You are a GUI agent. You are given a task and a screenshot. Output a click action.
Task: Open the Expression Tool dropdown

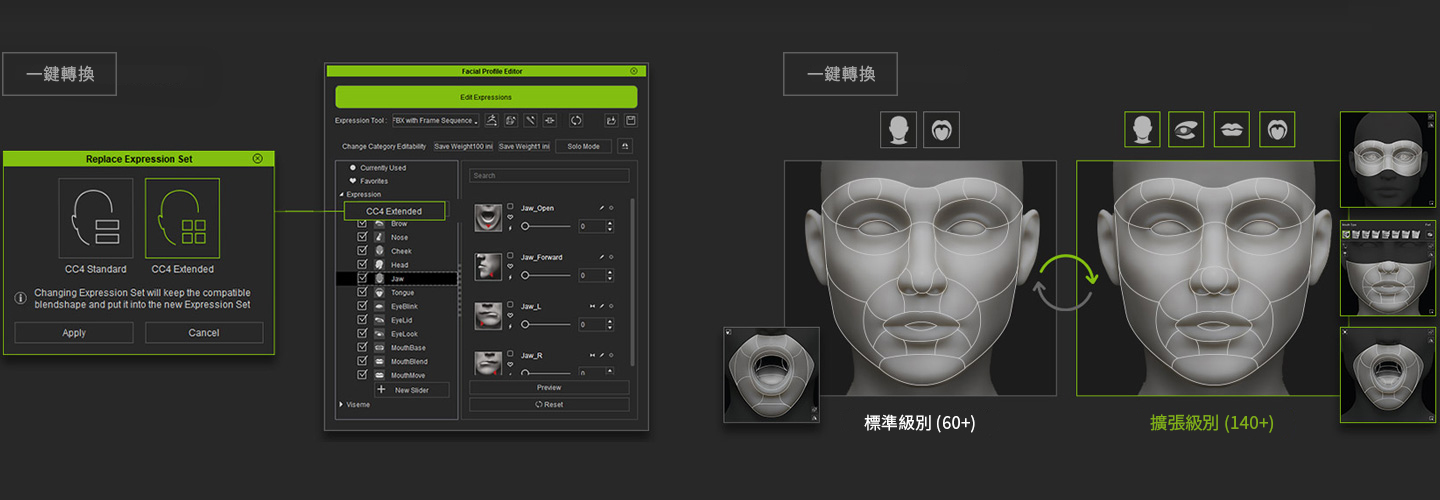click(435, 121)
